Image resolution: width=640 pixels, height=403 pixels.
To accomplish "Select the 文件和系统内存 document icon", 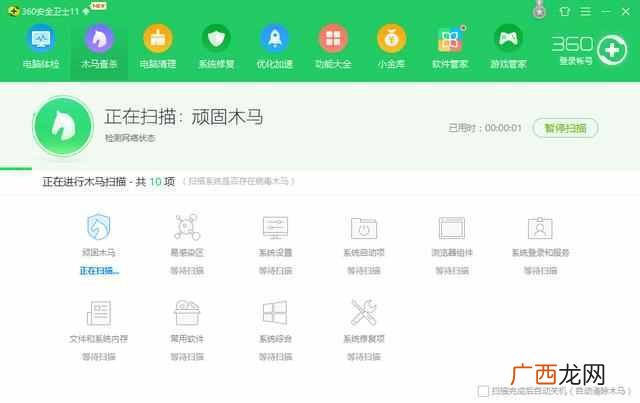I will pos(98,313).
